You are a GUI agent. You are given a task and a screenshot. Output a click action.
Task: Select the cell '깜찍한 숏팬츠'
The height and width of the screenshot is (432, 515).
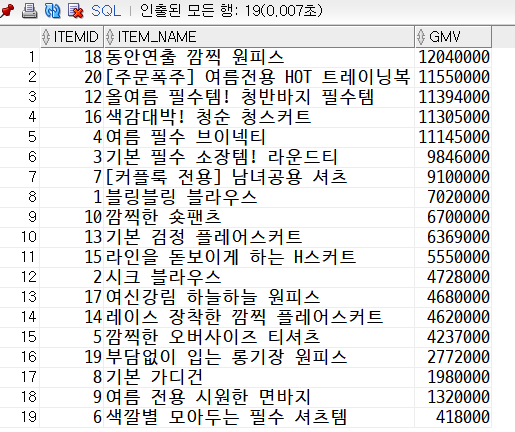(x=259, y=217)
